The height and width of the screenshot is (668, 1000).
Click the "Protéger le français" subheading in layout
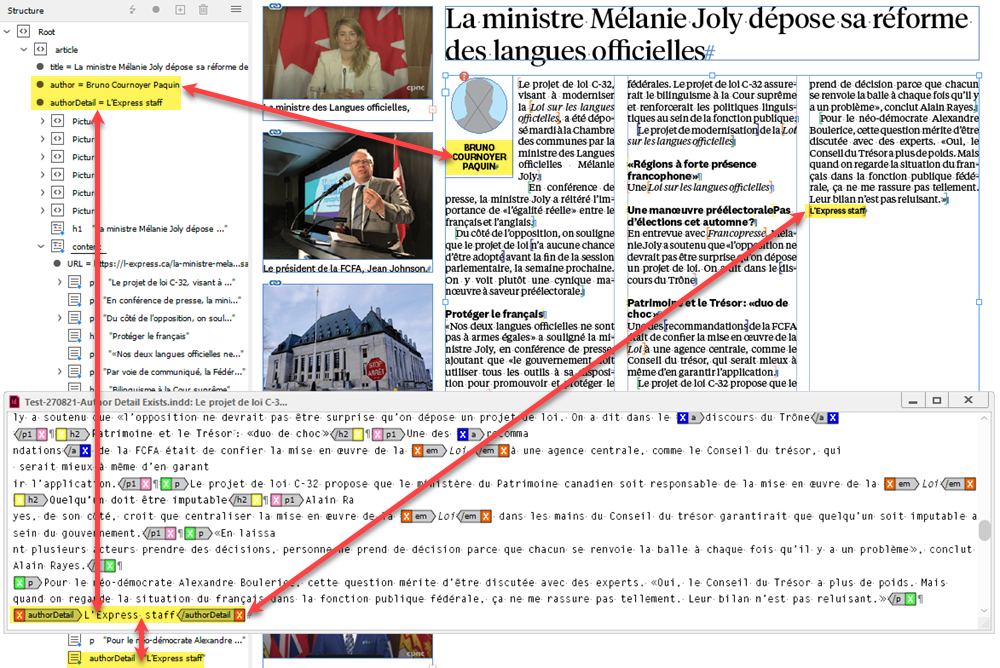pyautogui.click(x=494, y=314)
